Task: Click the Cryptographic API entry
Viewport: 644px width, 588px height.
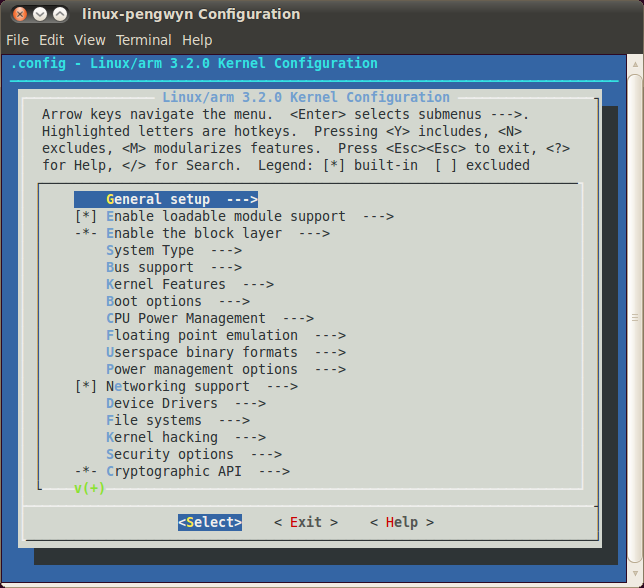Action: click(182, 471)
